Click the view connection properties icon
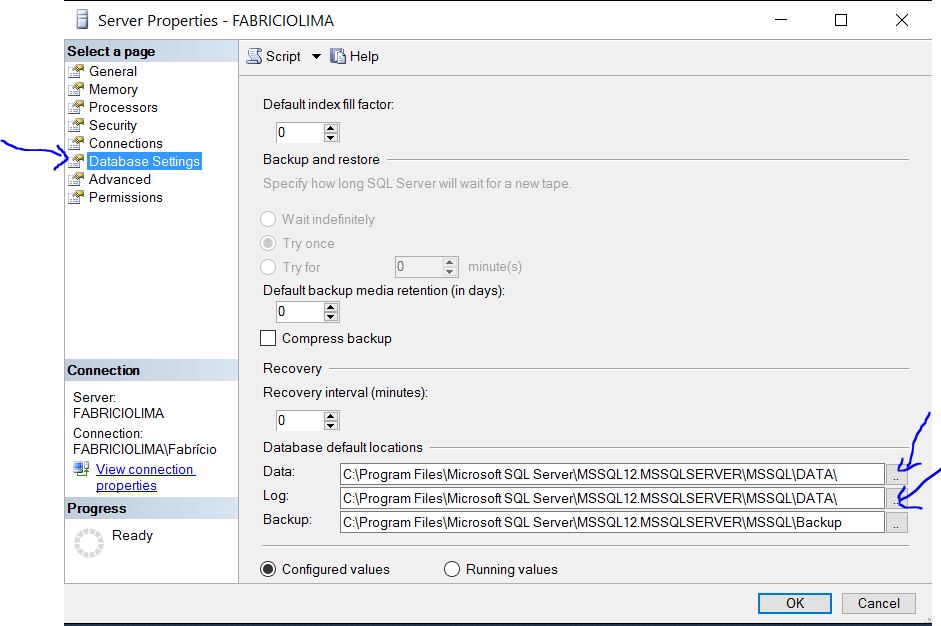This screenshot has width=941, height=626. (x=81, y=469)
